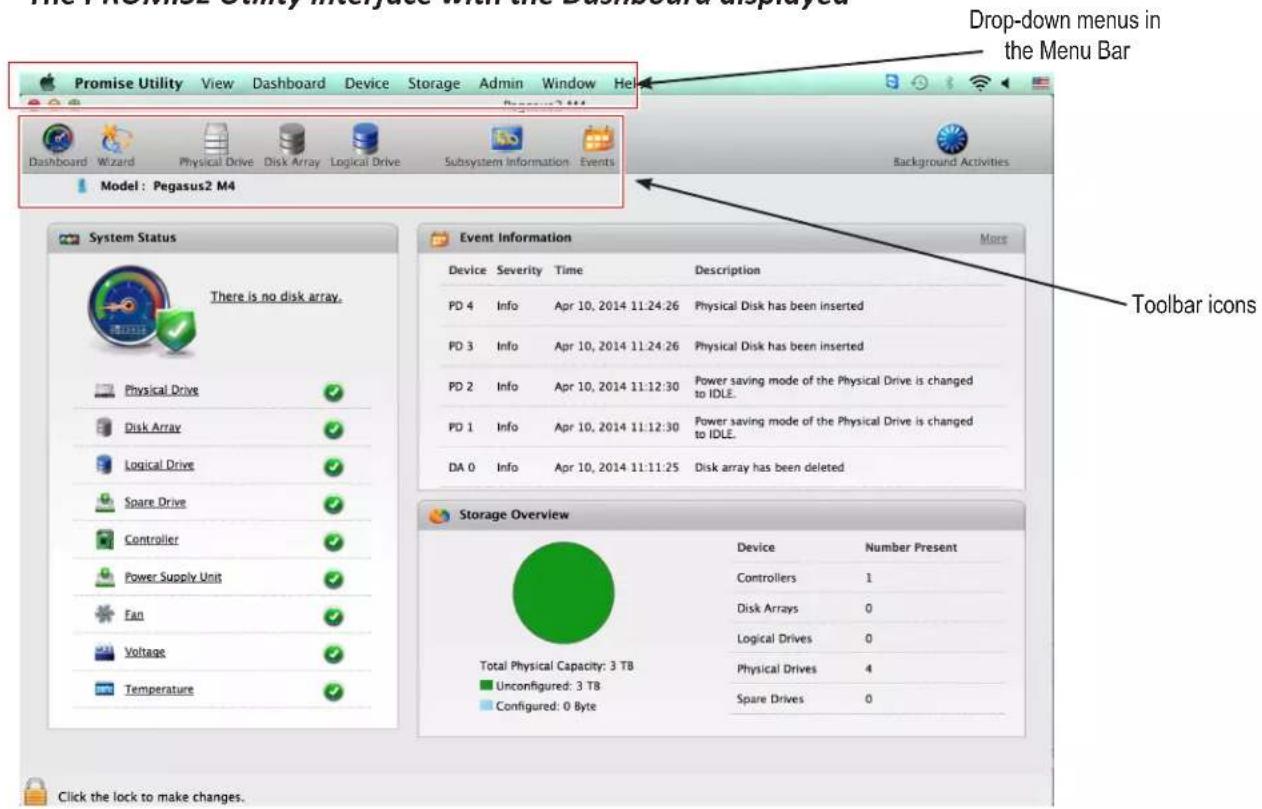Open the Physical Drive status link

coord(161,390)
